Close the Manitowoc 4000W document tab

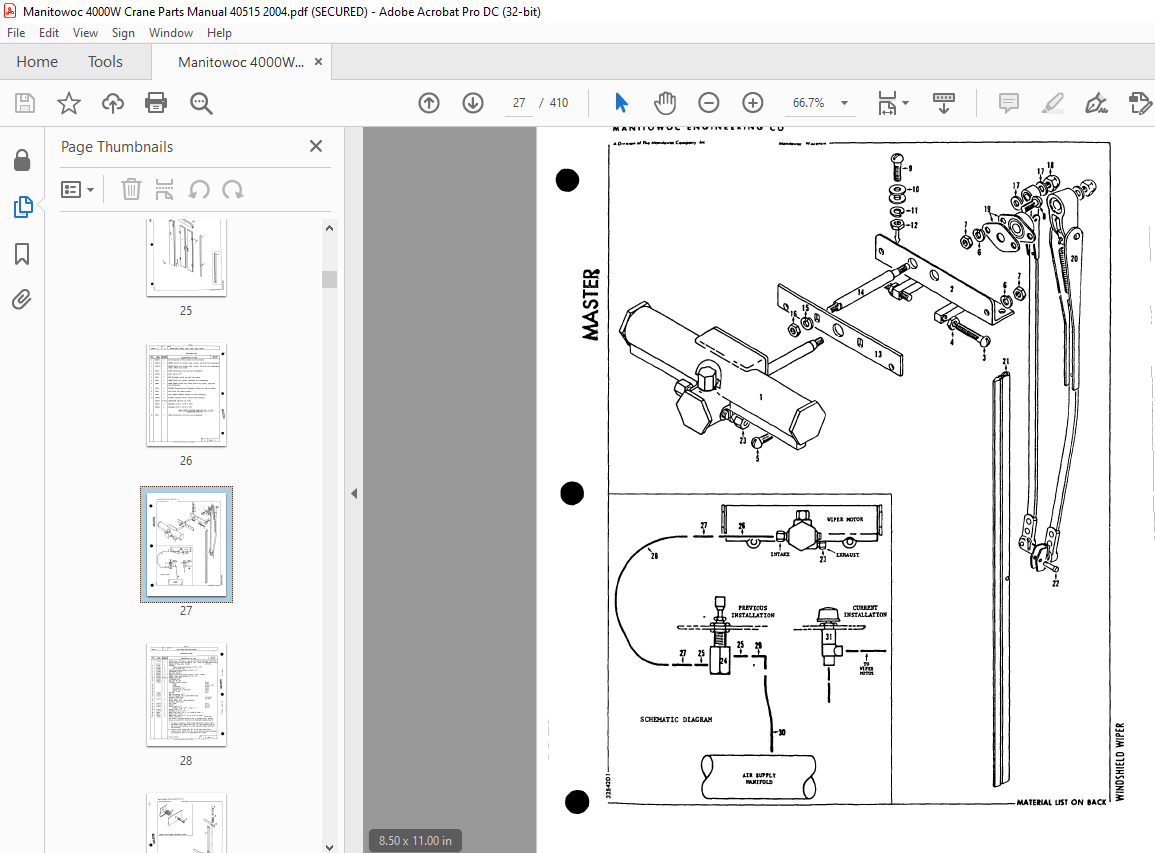pos(318,62)
